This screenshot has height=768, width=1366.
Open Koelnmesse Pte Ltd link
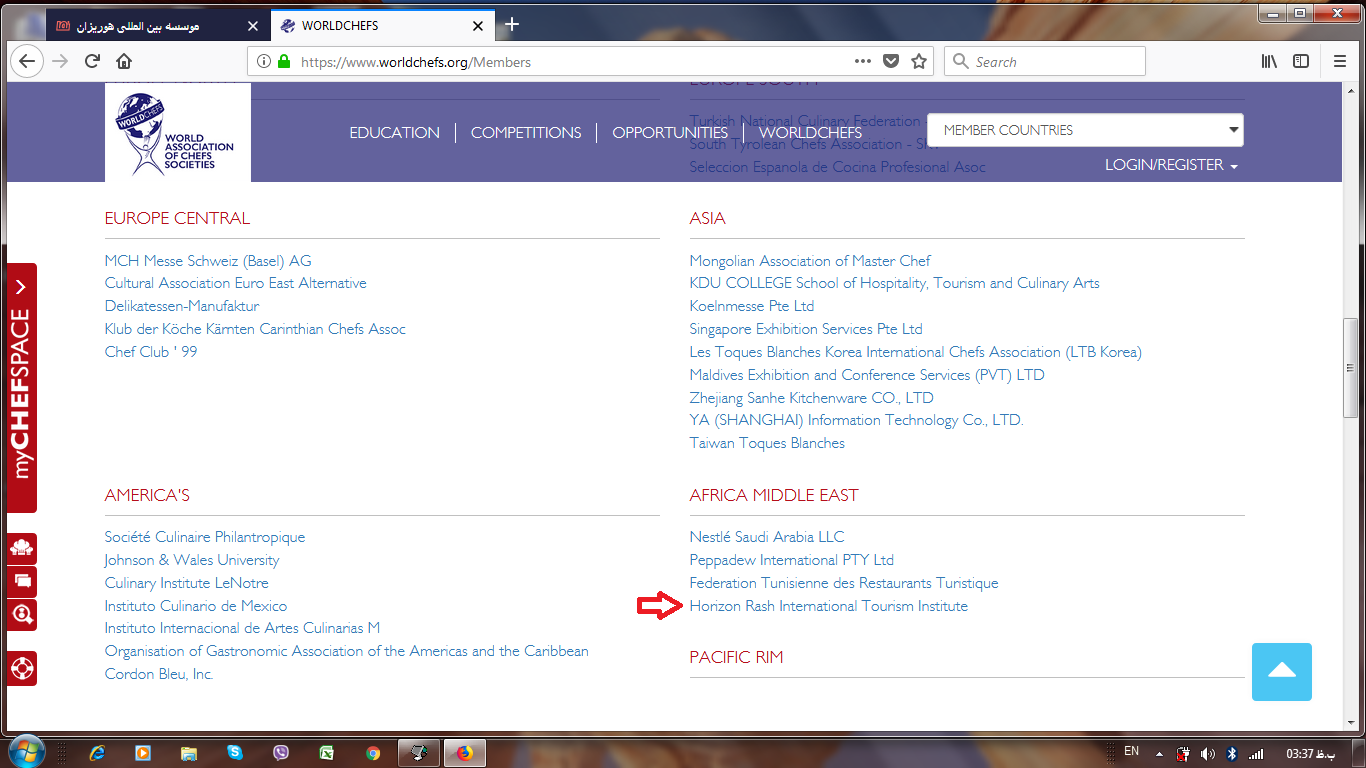click(752, 306)
